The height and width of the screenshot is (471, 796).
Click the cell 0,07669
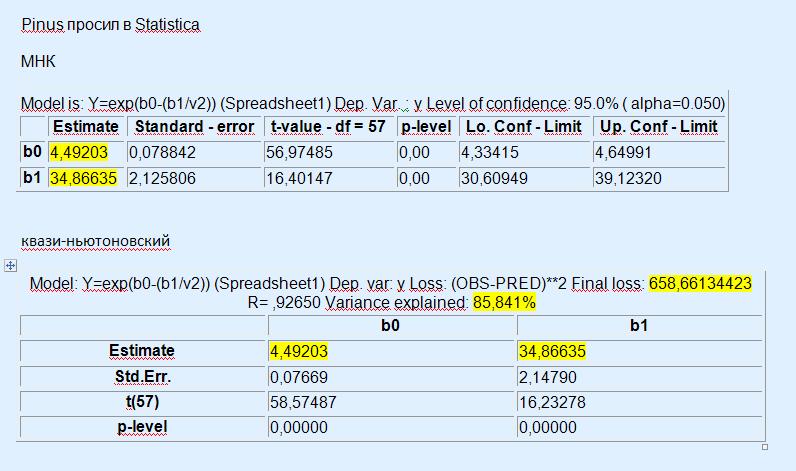pyautogui.click(x=298, y=377)
